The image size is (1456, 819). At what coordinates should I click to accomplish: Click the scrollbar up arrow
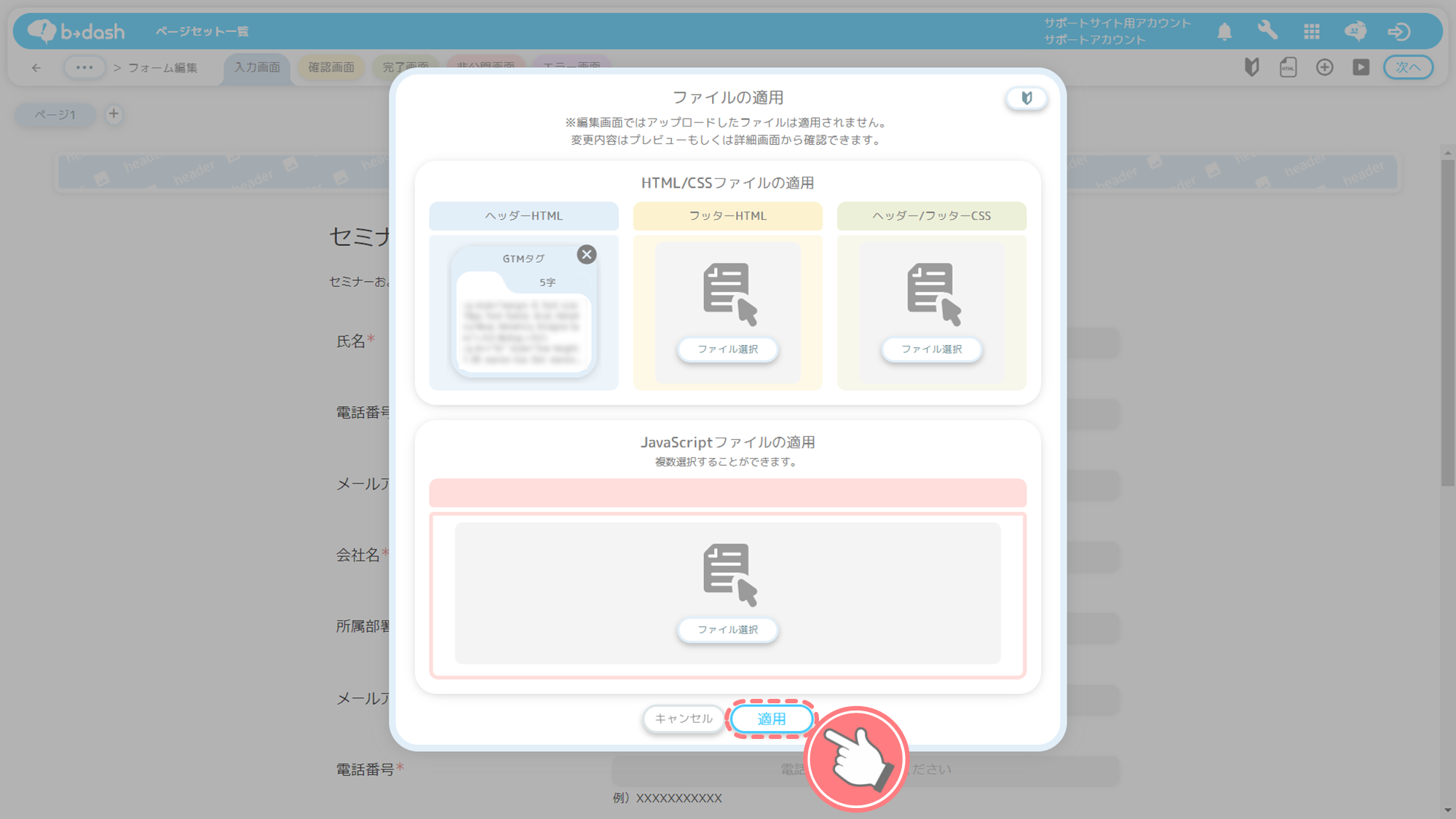1447,152
